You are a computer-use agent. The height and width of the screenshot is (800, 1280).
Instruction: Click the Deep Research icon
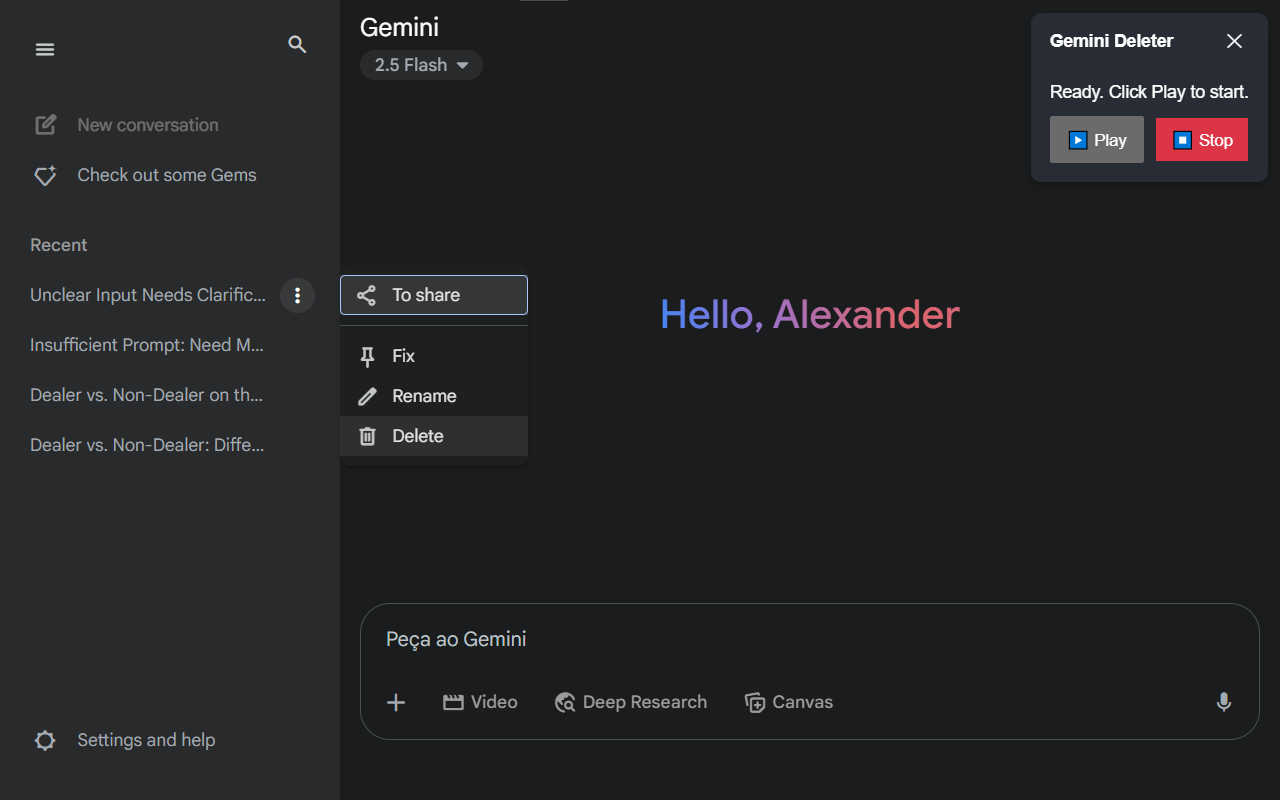click(565, 702)
